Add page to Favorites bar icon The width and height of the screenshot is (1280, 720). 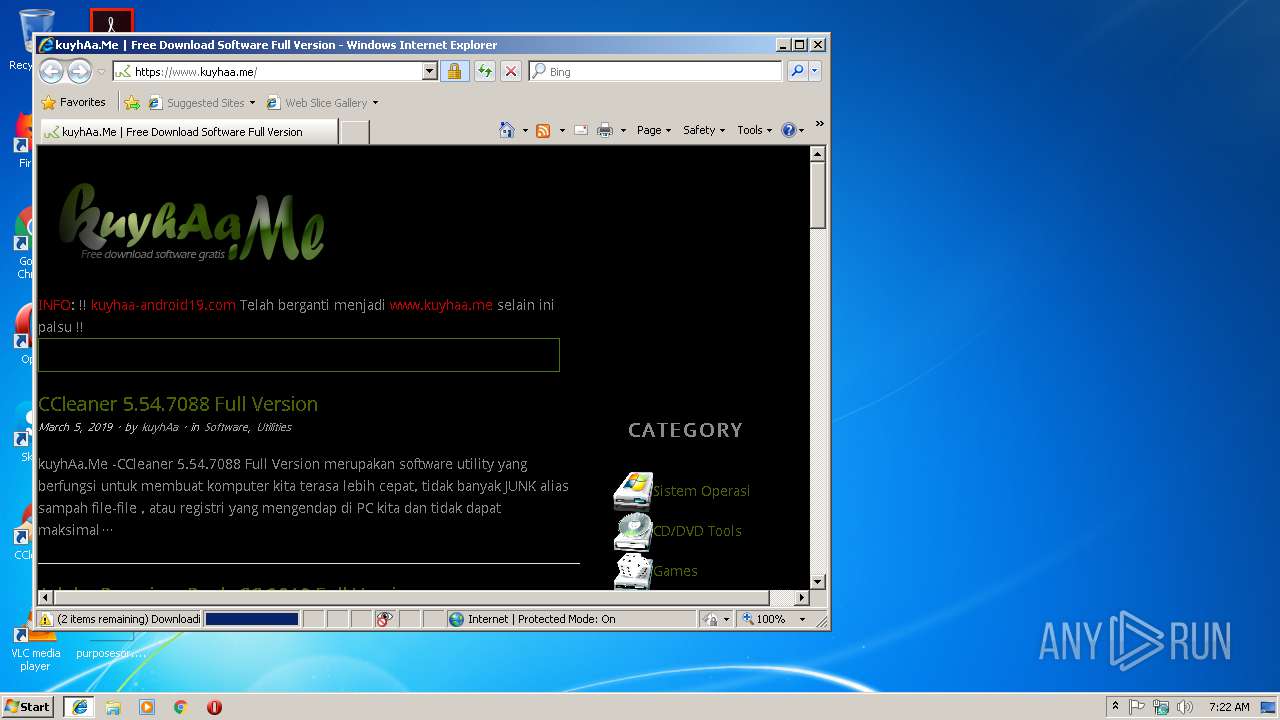[132, 102]
